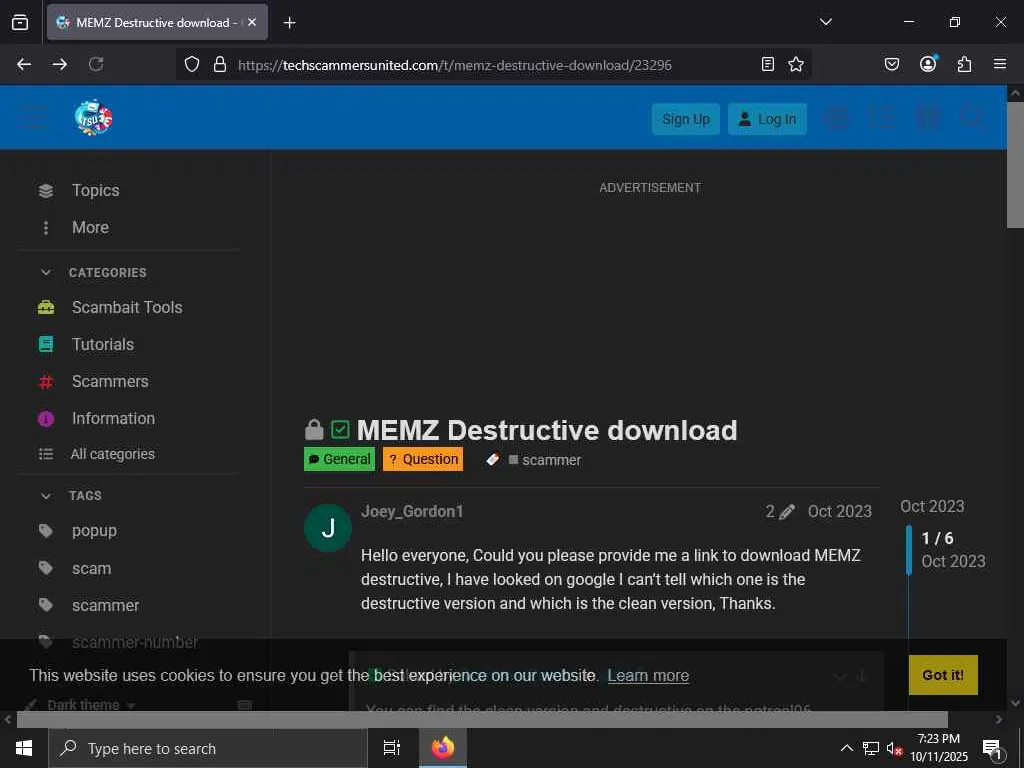Open the Firefox application menu

[1000, 64]
